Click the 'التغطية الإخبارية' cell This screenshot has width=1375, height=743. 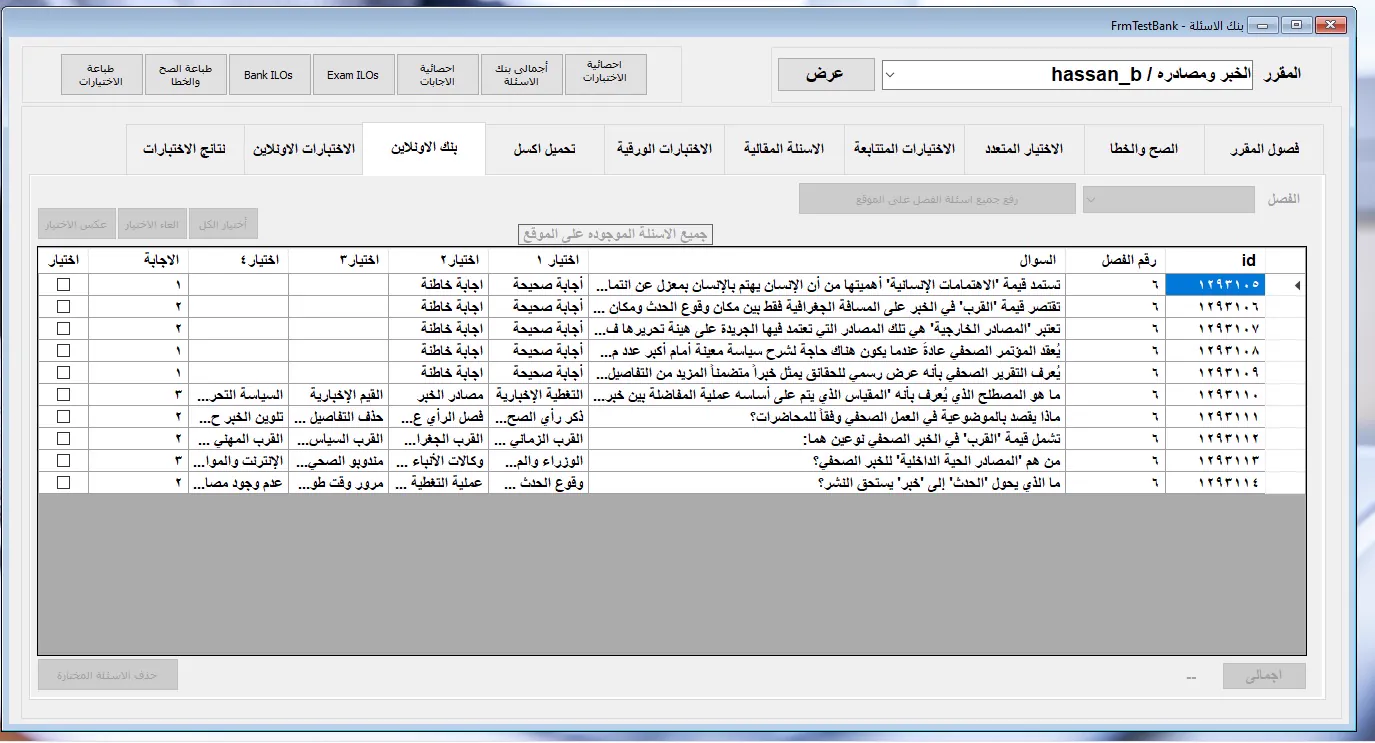[x=539, y=395]
